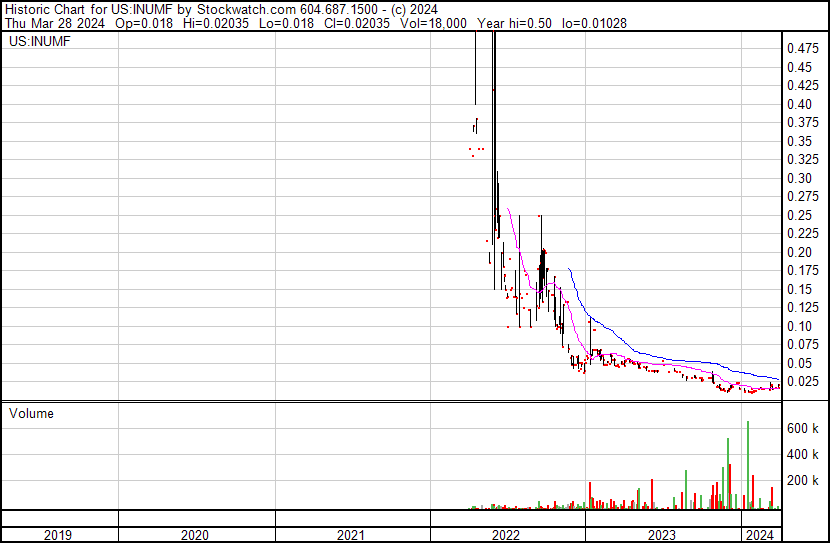Click the 600 k volume axis label
Image resolution: width=830 pixels, height=543 pixels.
[801, 428]
